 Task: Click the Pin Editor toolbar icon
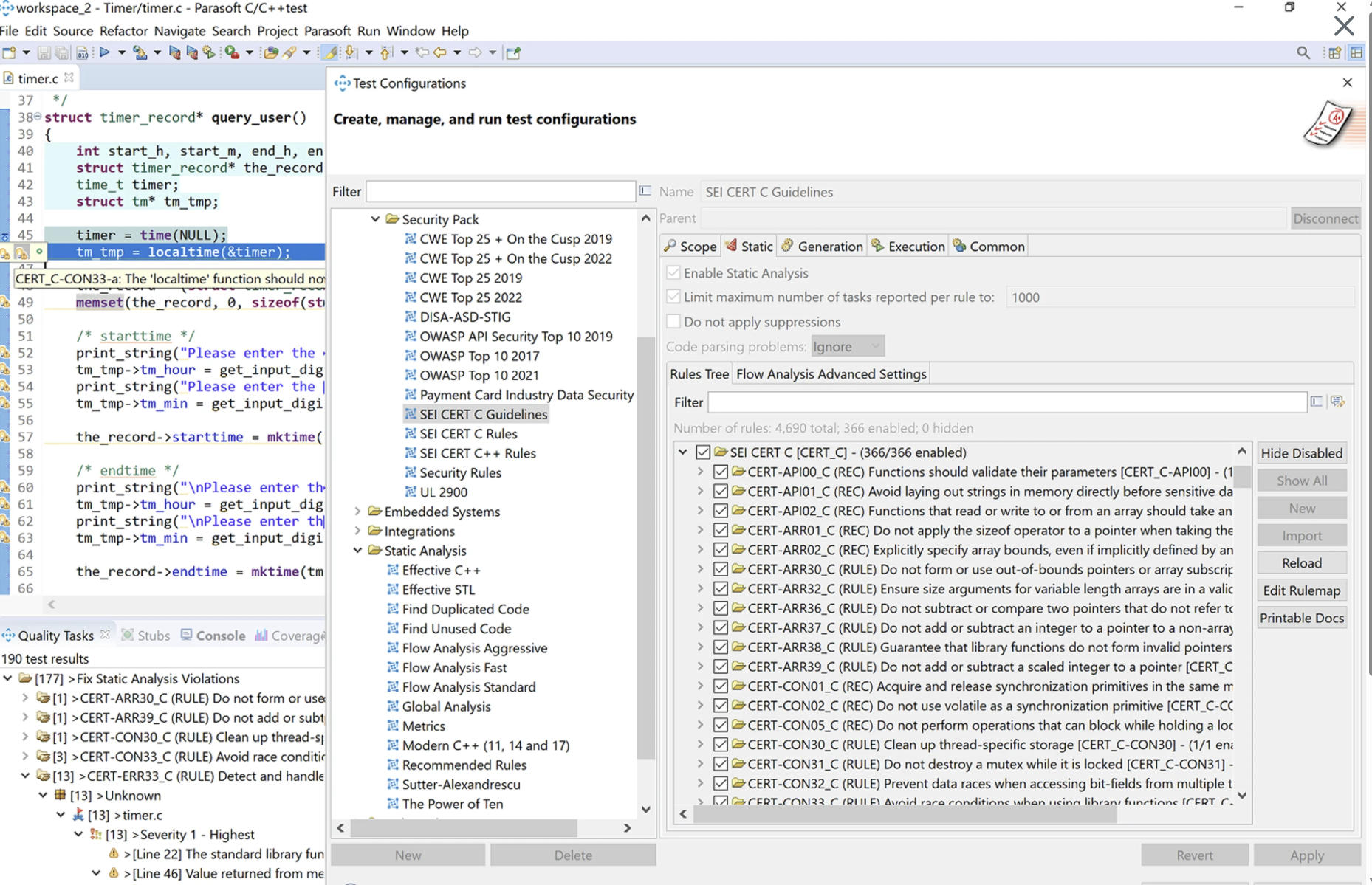pyautogui.click(x=513, y=52)
